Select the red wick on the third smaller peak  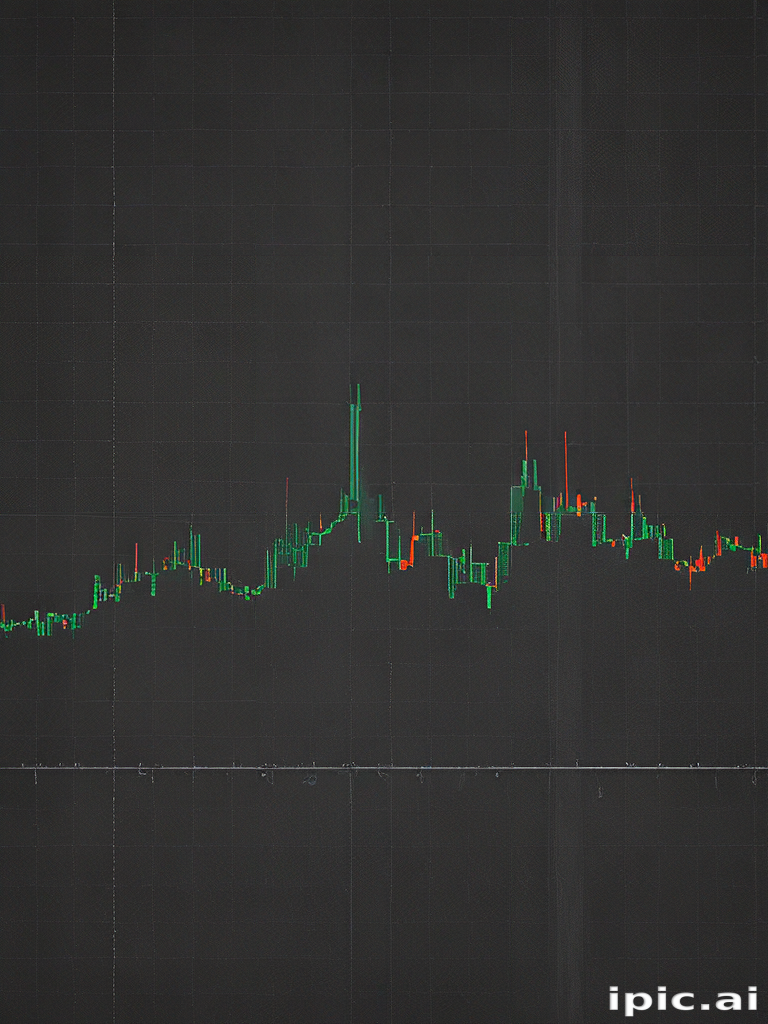pyautogui.click(x=631, y=495)
